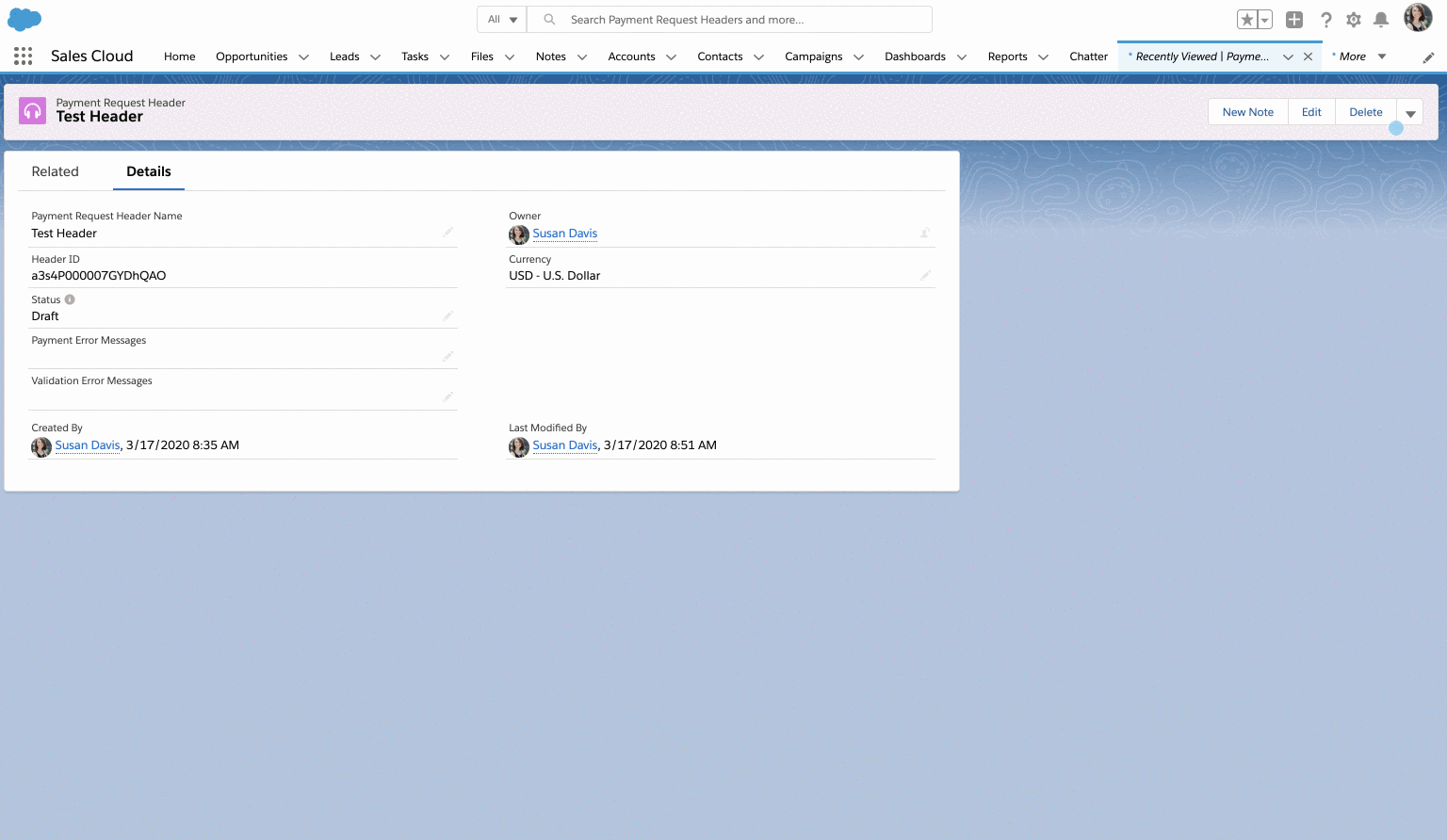Click the Status field info icon
The image size is (1447, 840).
70,299
